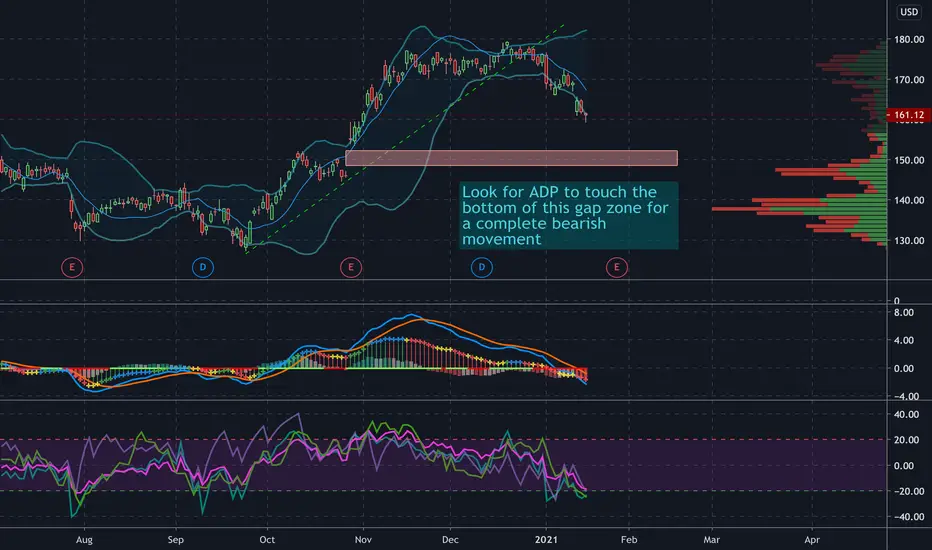The height and width of the screenshot is (550, 932).
Task: Select the green dashed trendline drawing
Action: (404, 139)
